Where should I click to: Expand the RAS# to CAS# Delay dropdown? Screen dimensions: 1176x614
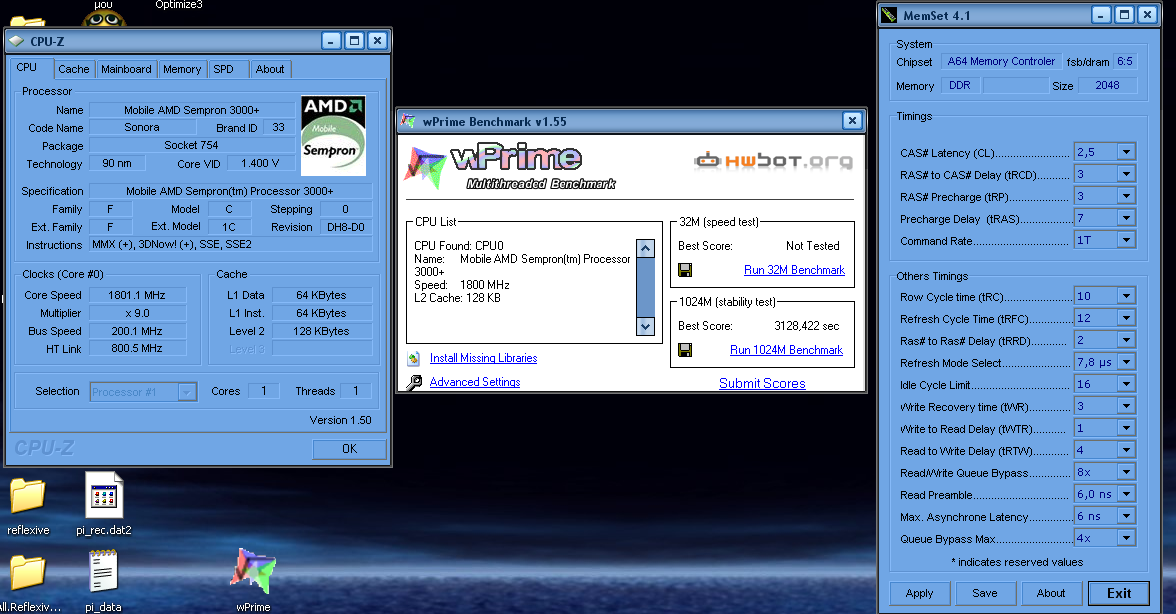point(1126,174)
